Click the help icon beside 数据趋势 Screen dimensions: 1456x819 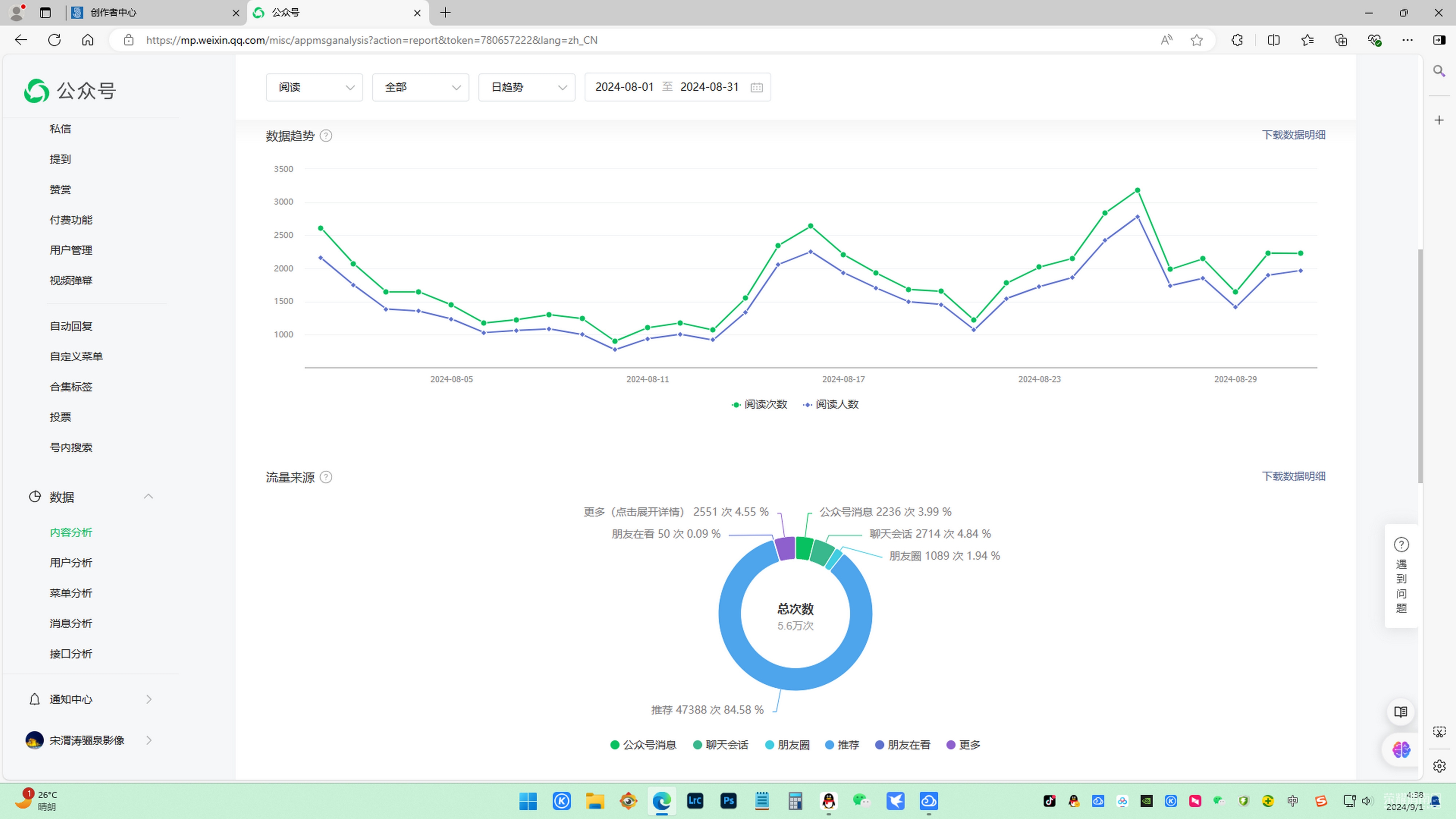point(326,136)
